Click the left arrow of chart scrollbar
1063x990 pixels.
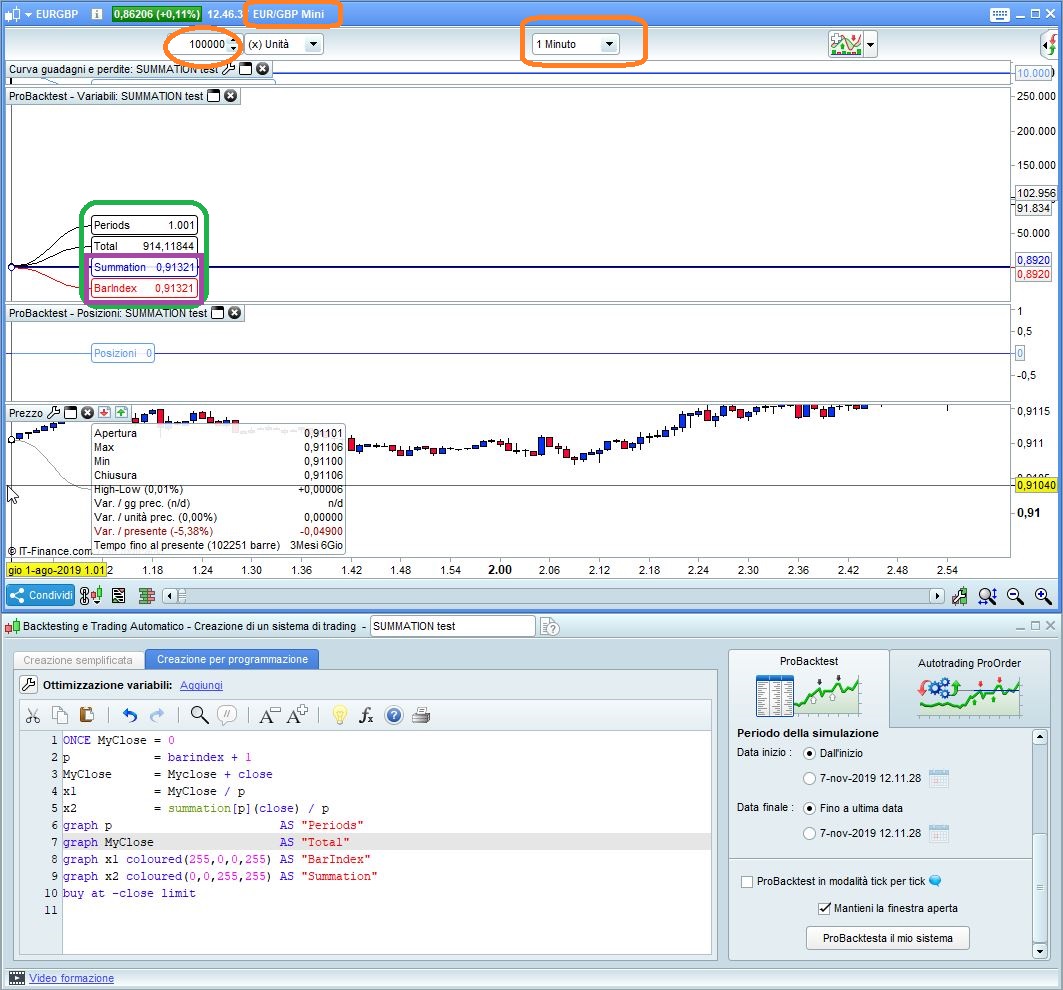(169, 596)
